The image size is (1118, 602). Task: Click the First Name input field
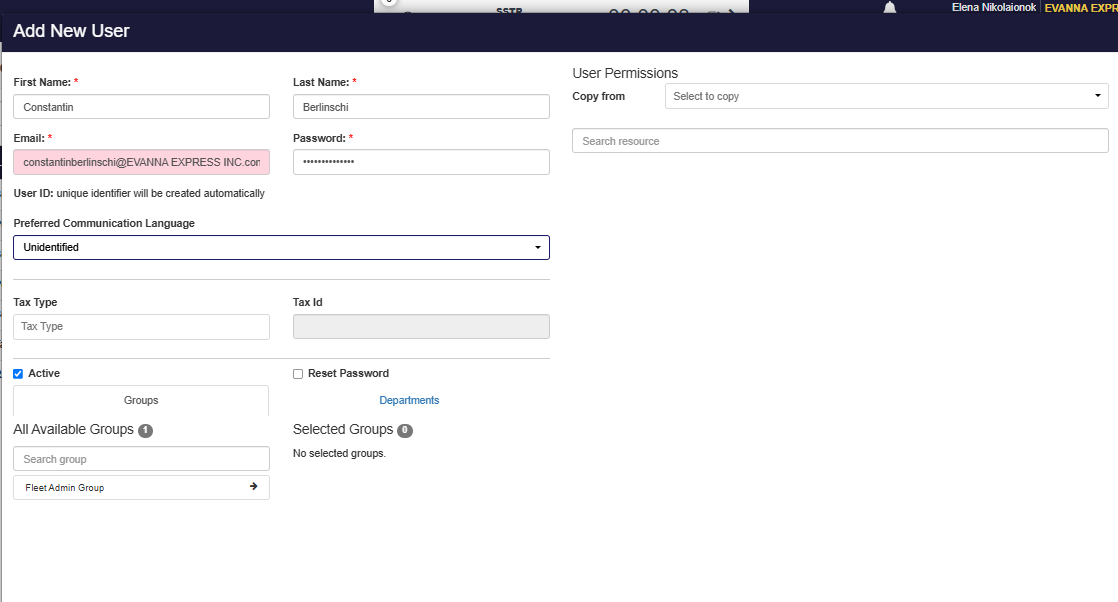141,107
